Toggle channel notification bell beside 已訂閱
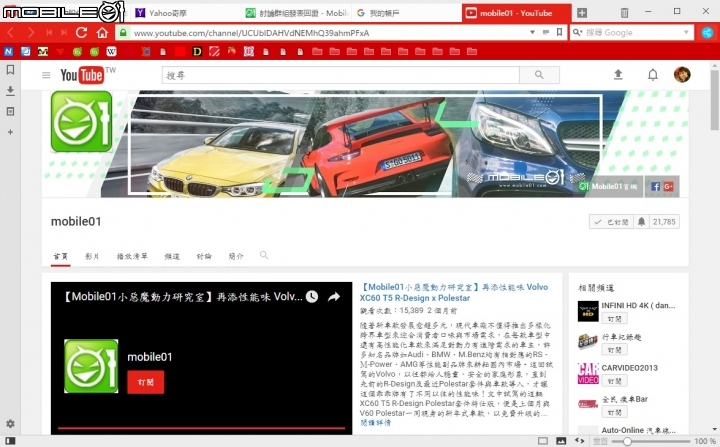 coord(641,222)
